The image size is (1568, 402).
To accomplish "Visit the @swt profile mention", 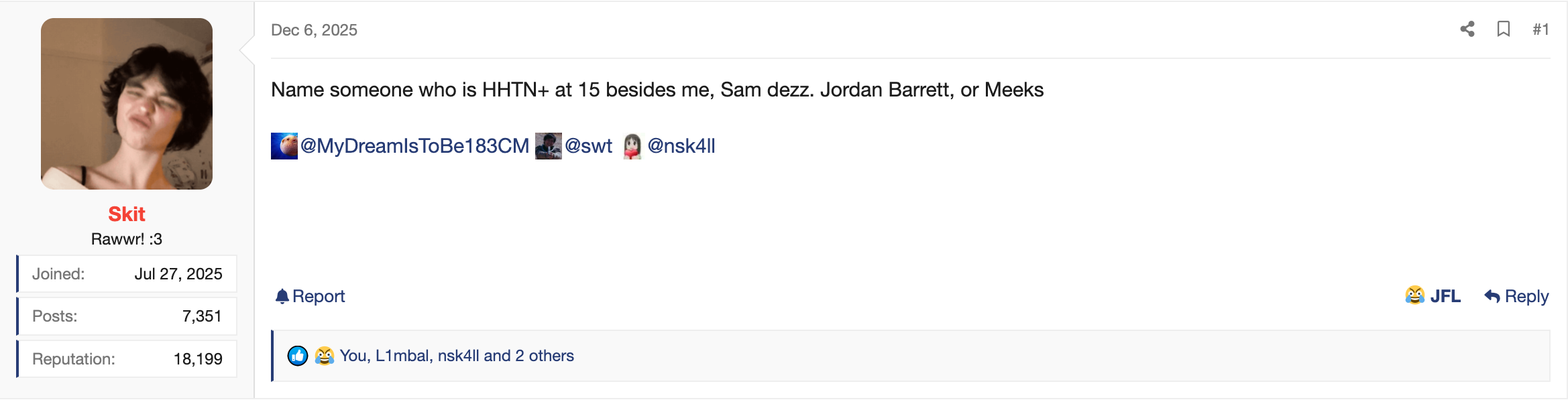I will 589,146.
